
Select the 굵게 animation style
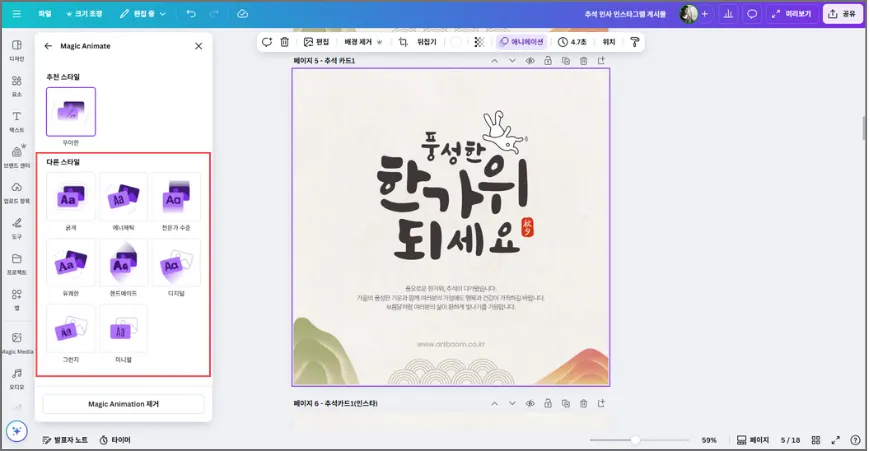click(70, 197)
